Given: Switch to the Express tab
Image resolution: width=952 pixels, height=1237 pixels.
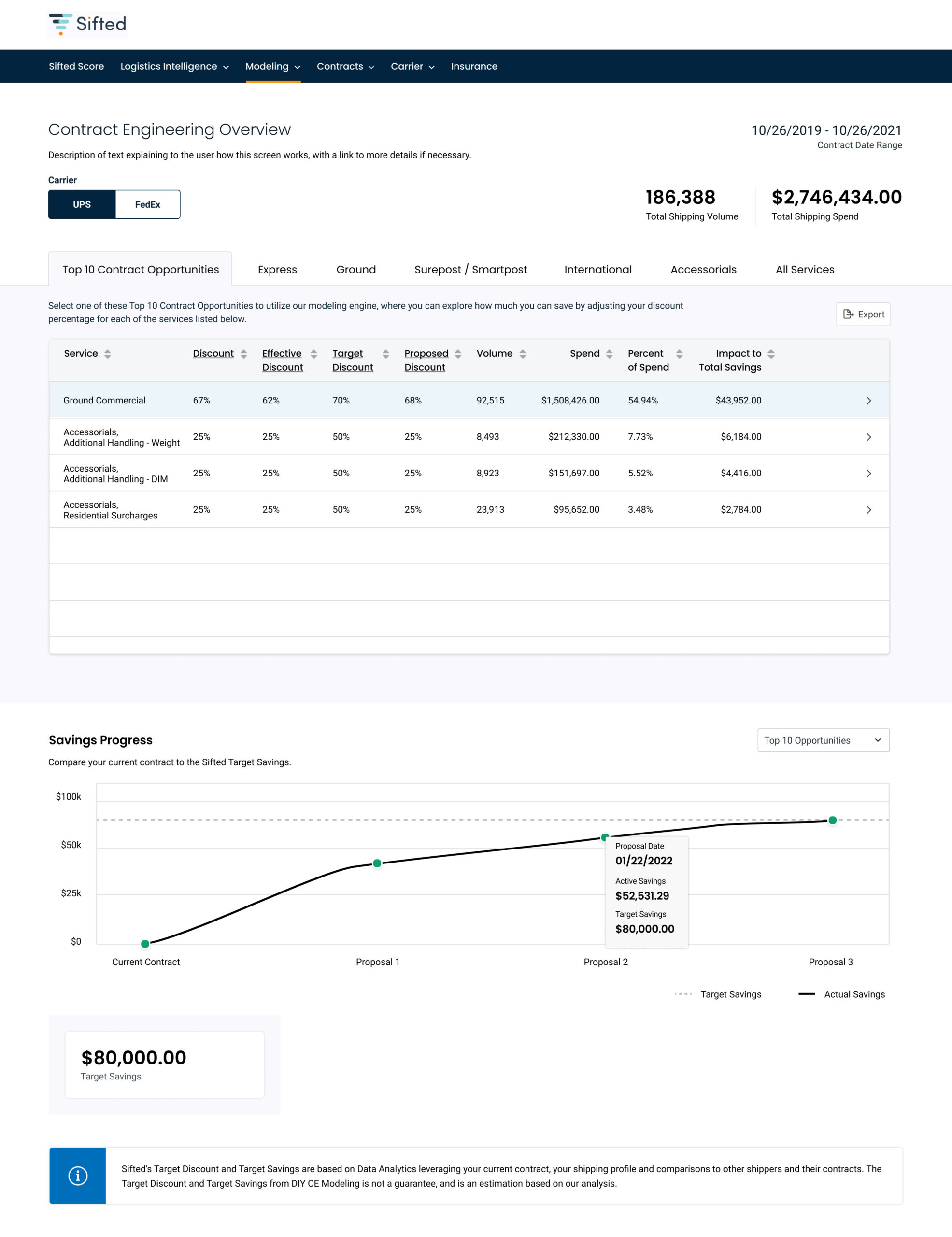Looking at the screenshot, I should [x=277, y=270].
